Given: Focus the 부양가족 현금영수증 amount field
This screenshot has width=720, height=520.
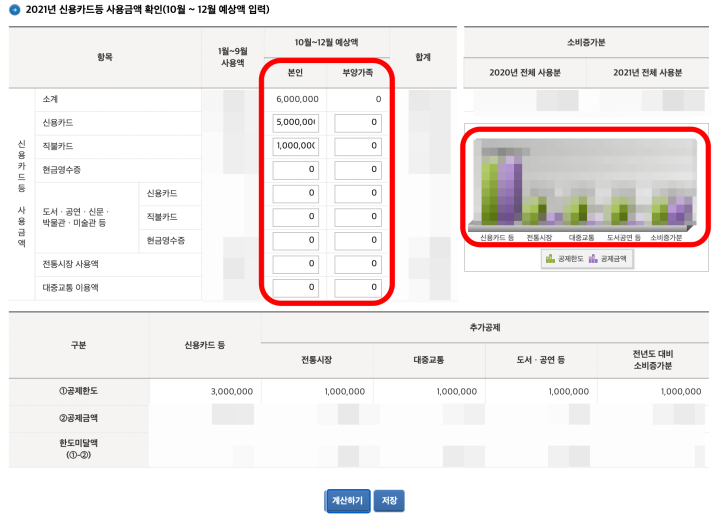Looking at the screenshot, I should coord(359,170).
